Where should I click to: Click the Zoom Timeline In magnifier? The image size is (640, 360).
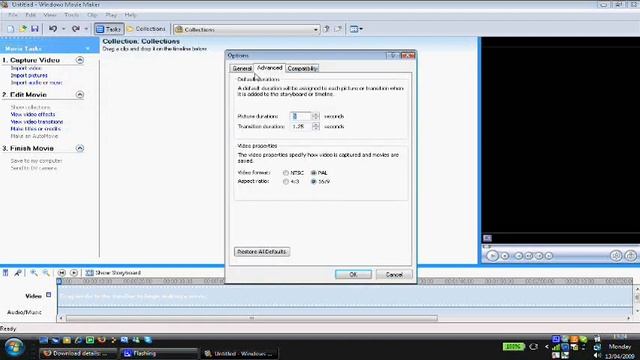click(x=34, y=273)
